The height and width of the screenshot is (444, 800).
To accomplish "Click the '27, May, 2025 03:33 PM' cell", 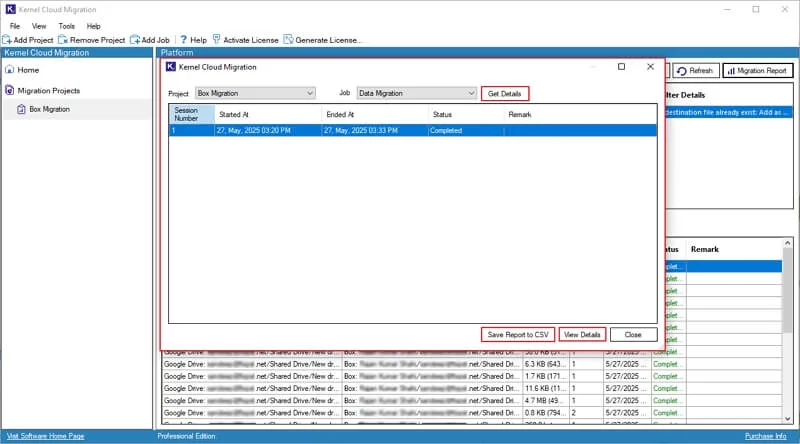I will click(x=375, y=131).
